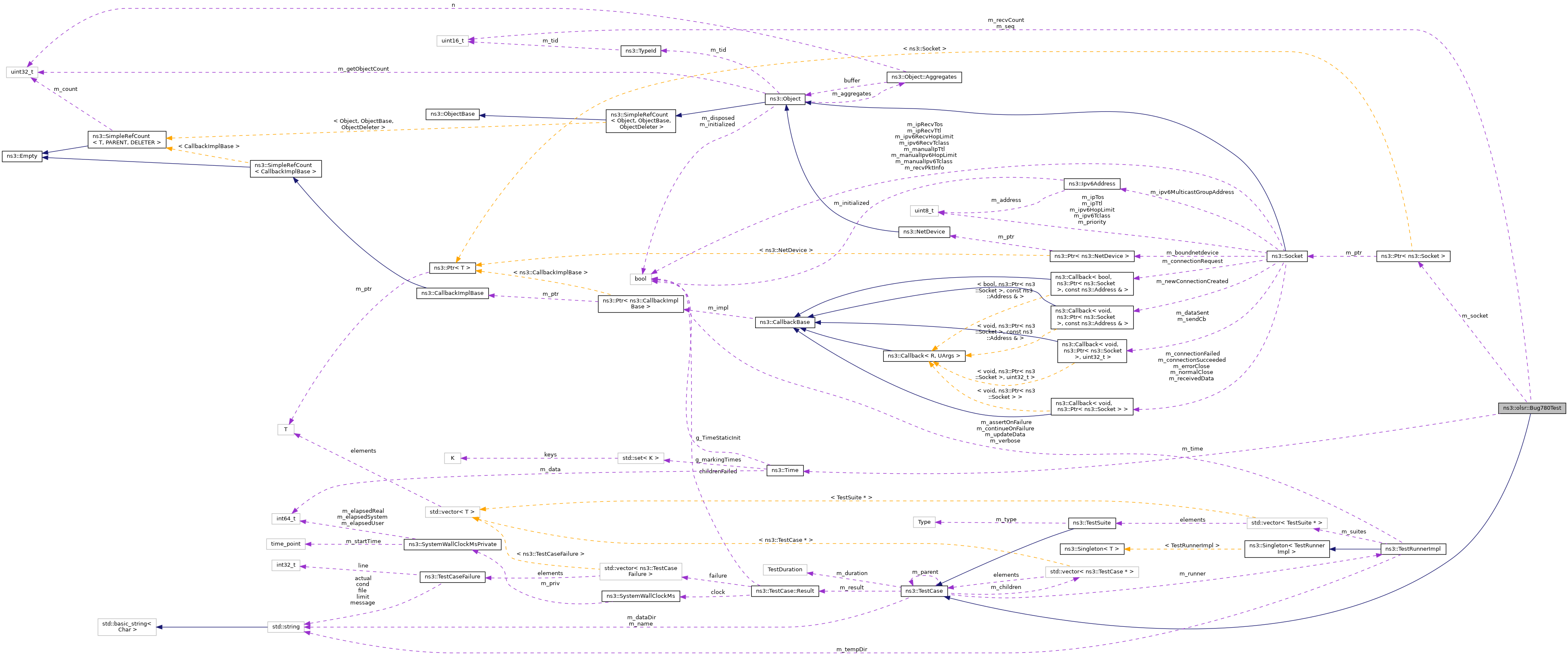The height and width of the screenshot is (655, 1568).
Task: Click the T template node
Action: coord(286,430)
